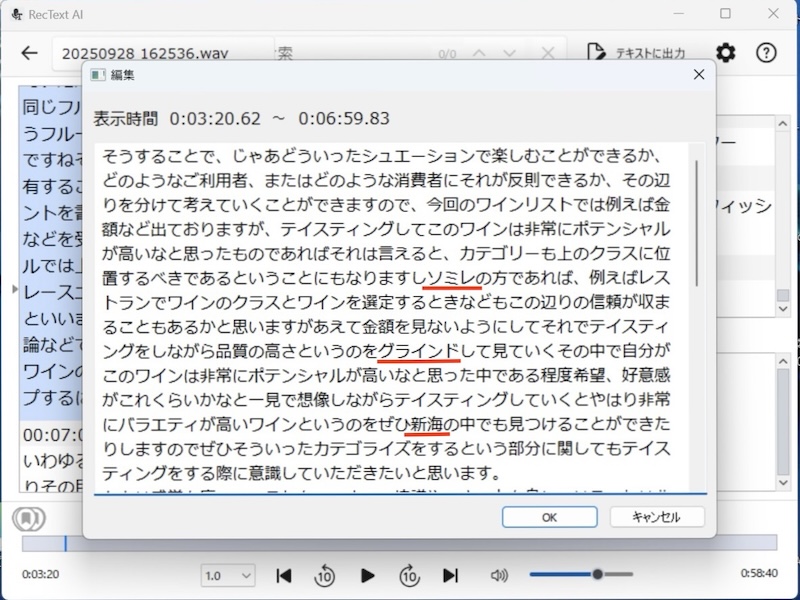
Task: Click the back arrow icon
Action: tap(29, 53)
